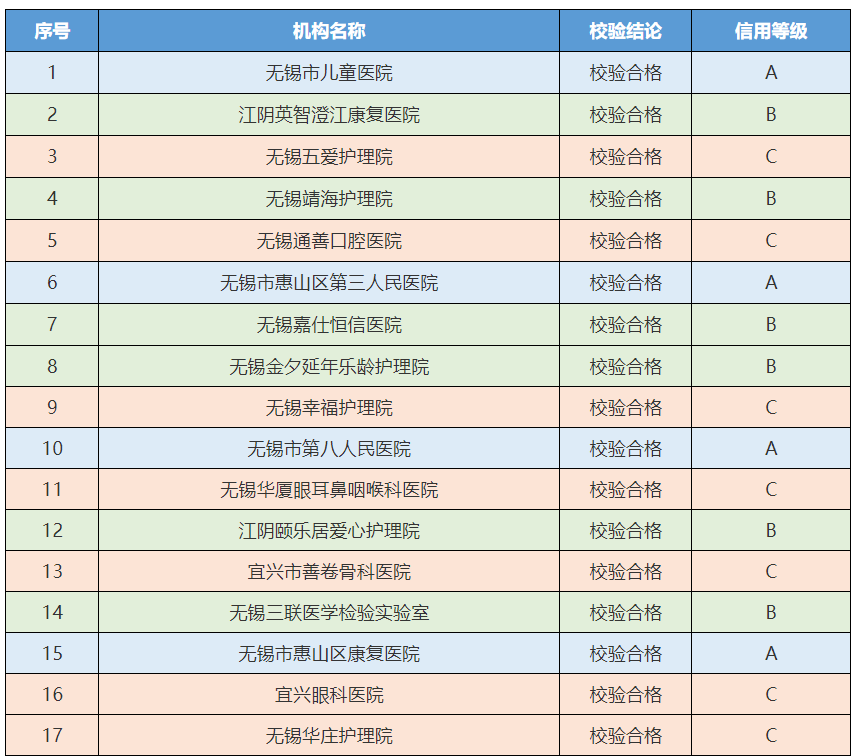Click serial number 14 cell
The width and height of the screenshot is (854, 756).
(52, 612)
